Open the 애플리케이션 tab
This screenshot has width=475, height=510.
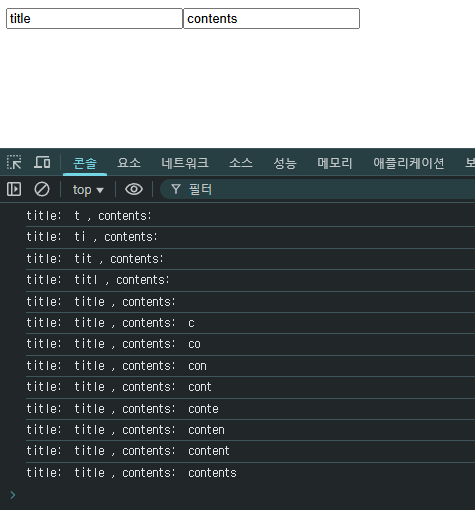tap(409, 163)
